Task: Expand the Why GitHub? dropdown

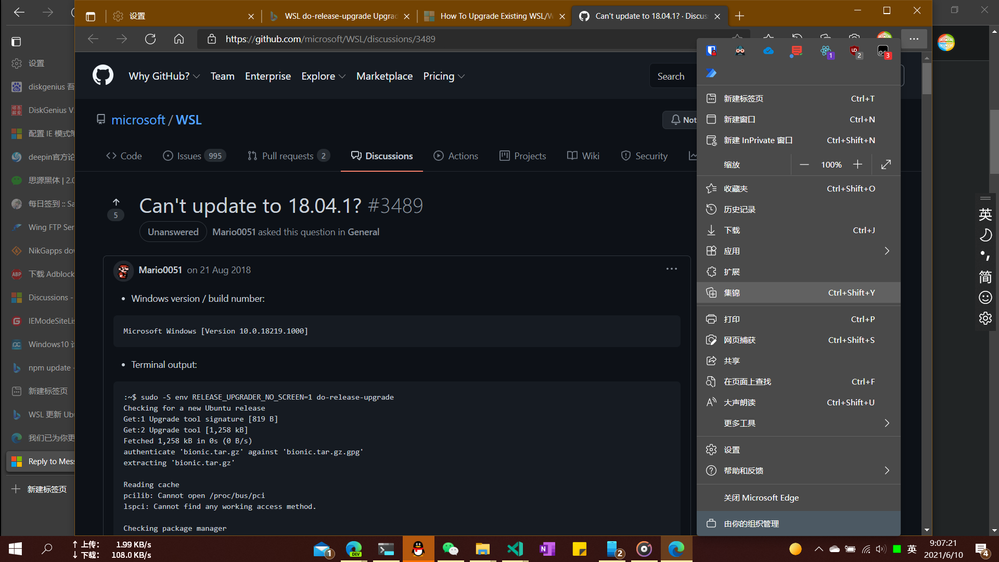Action: (164, 76)
